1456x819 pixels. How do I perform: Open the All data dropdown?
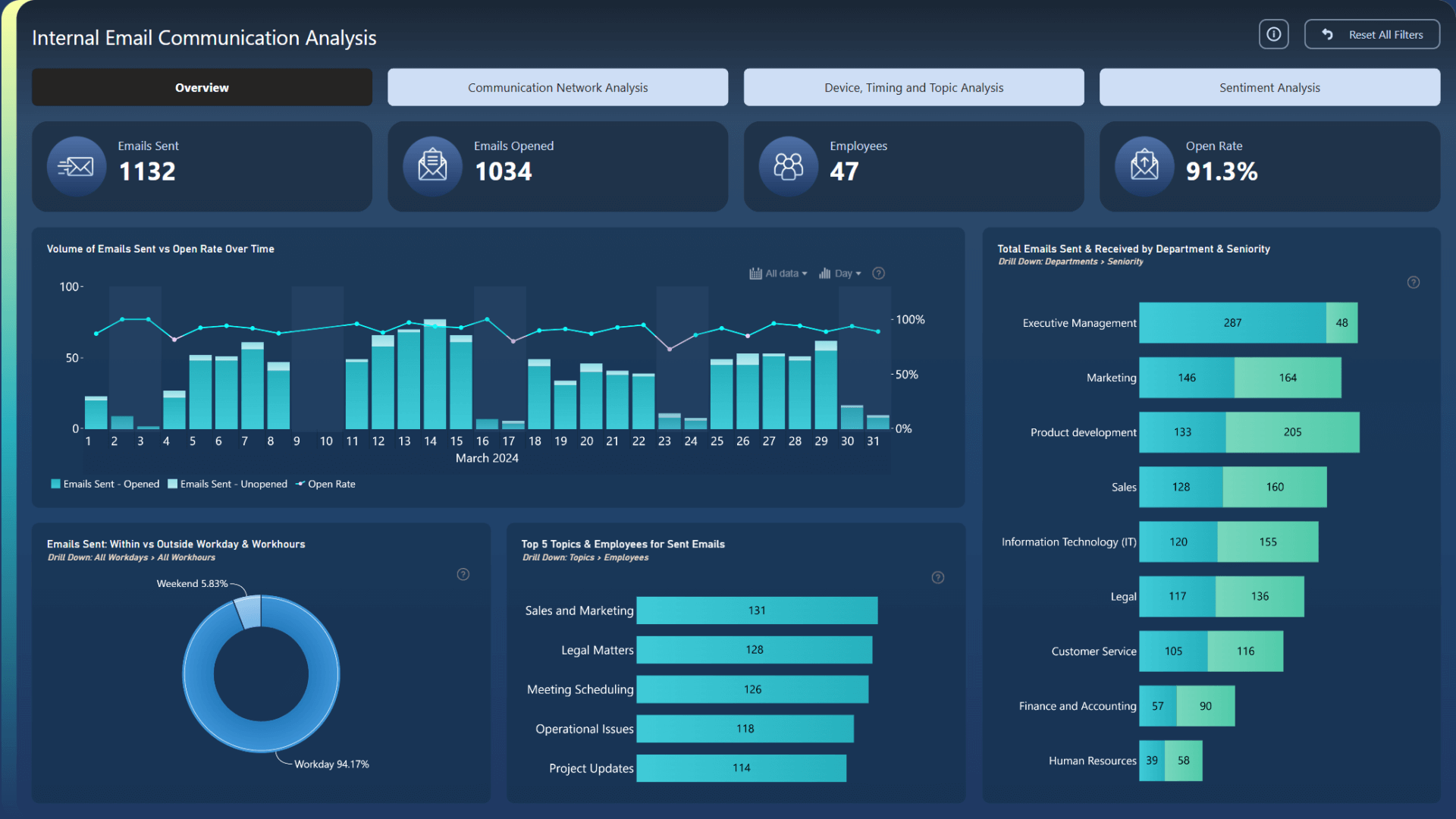[783, 274]
